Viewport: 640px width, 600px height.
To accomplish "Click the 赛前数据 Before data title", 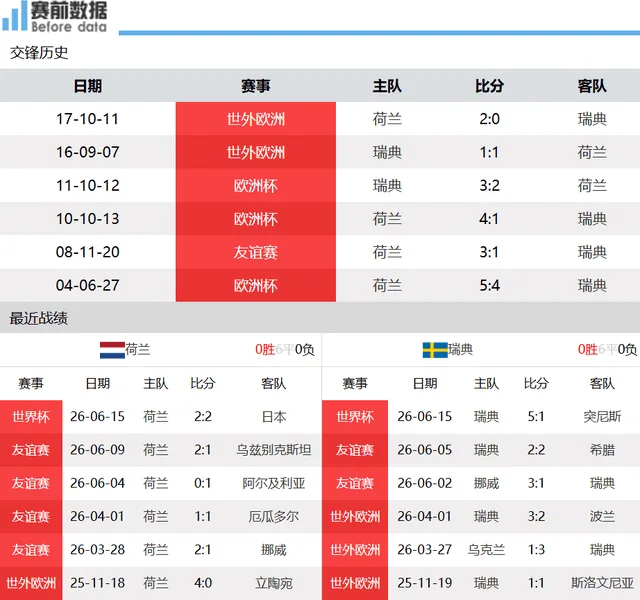I will pyautogui.click(x=69, y=16).
